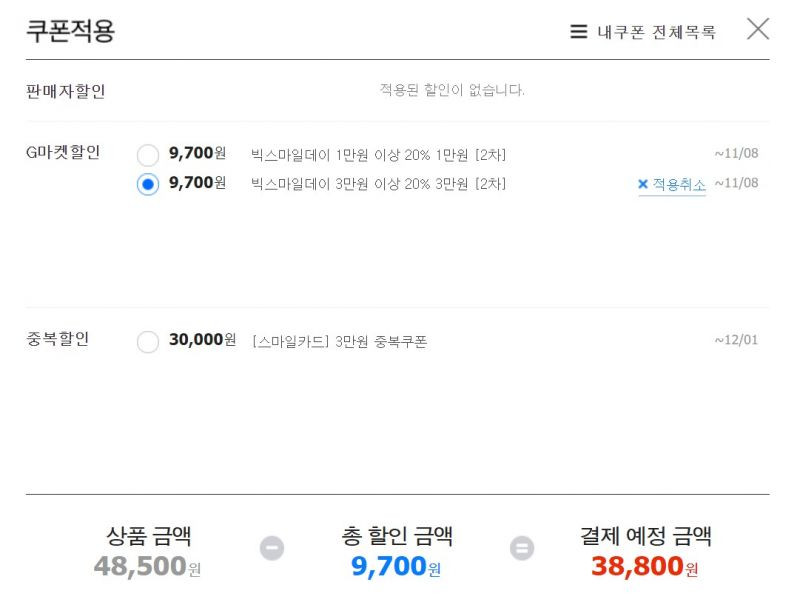Close the 쿠폰적용 popup with the X
This screenshot has width=800, height=605.
[x=758, y=29]
